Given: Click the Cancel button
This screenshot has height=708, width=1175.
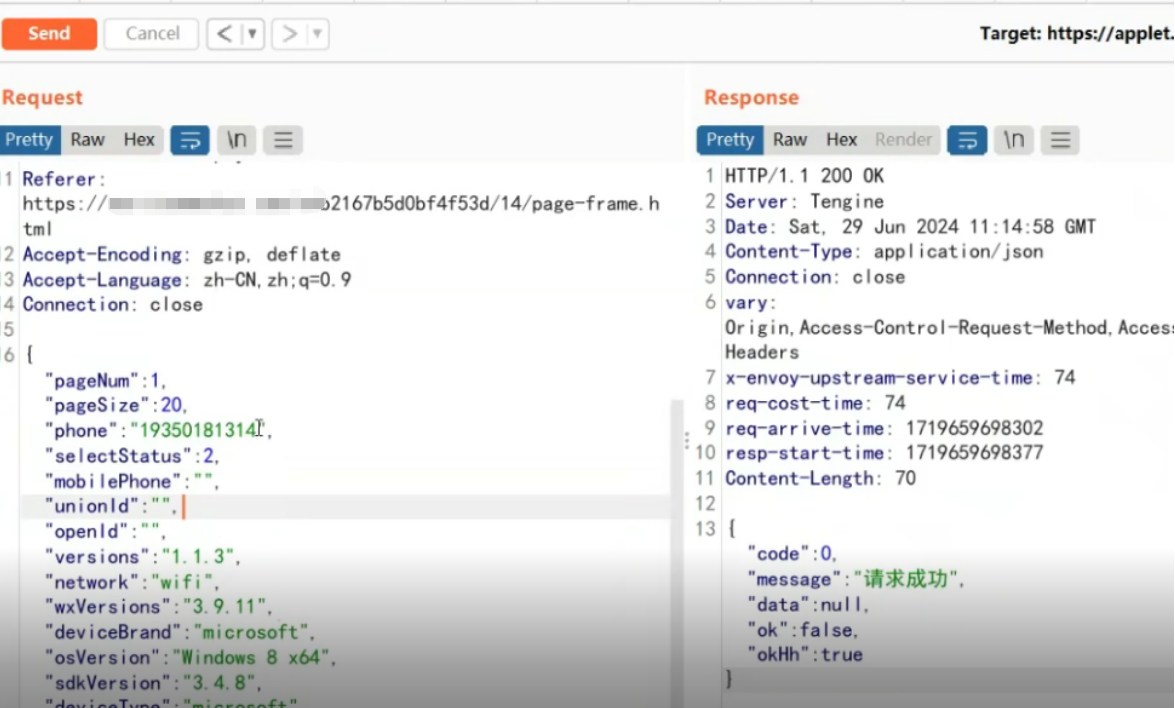Looking at the screenshot, I should point(152,34).
